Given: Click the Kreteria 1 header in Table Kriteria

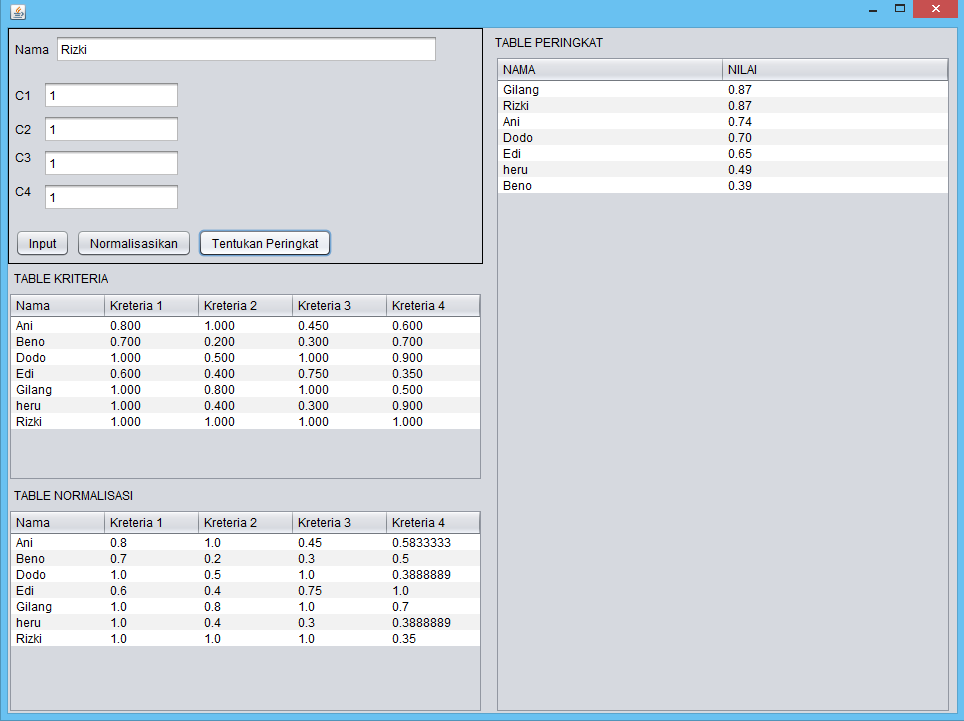Looking at the screenshot, I should (151, 305).
